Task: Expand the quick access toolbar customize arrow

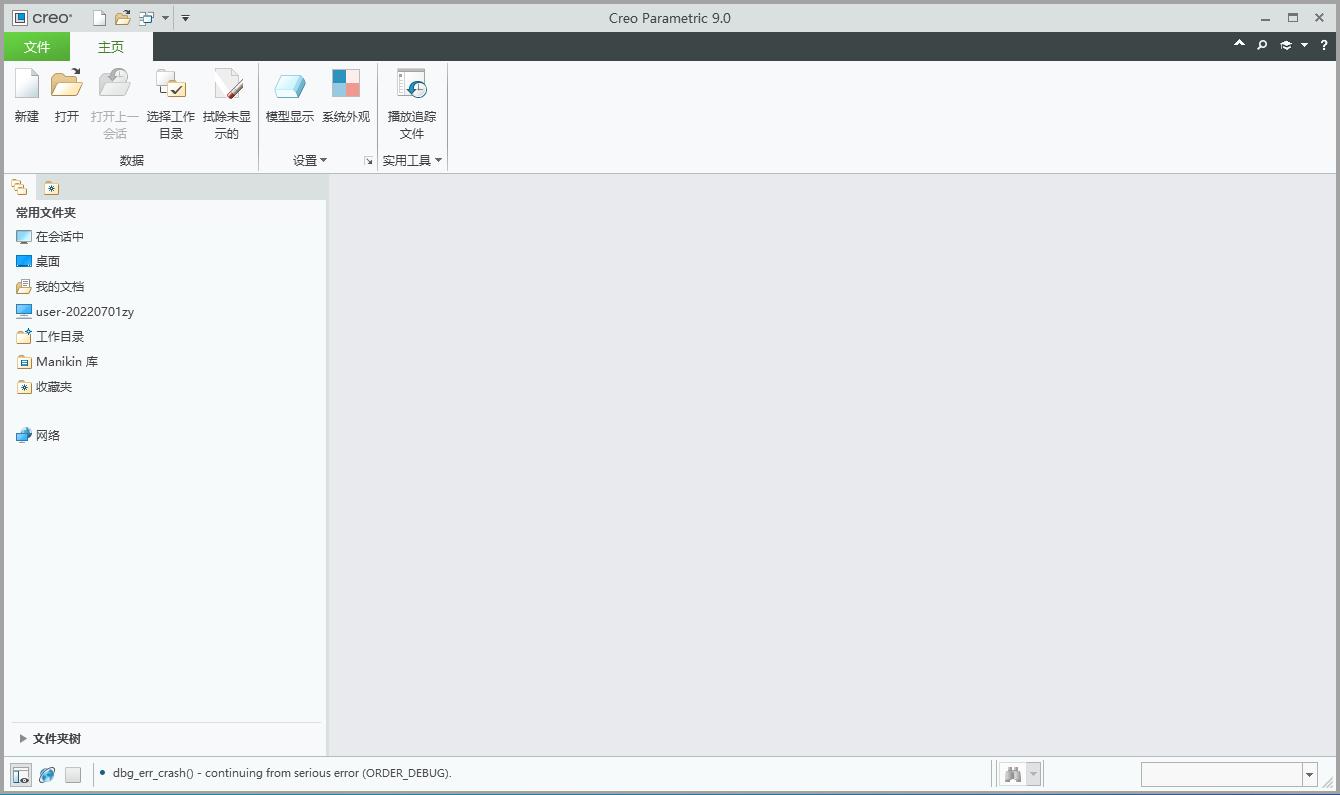Action: [x=186, y=17]
